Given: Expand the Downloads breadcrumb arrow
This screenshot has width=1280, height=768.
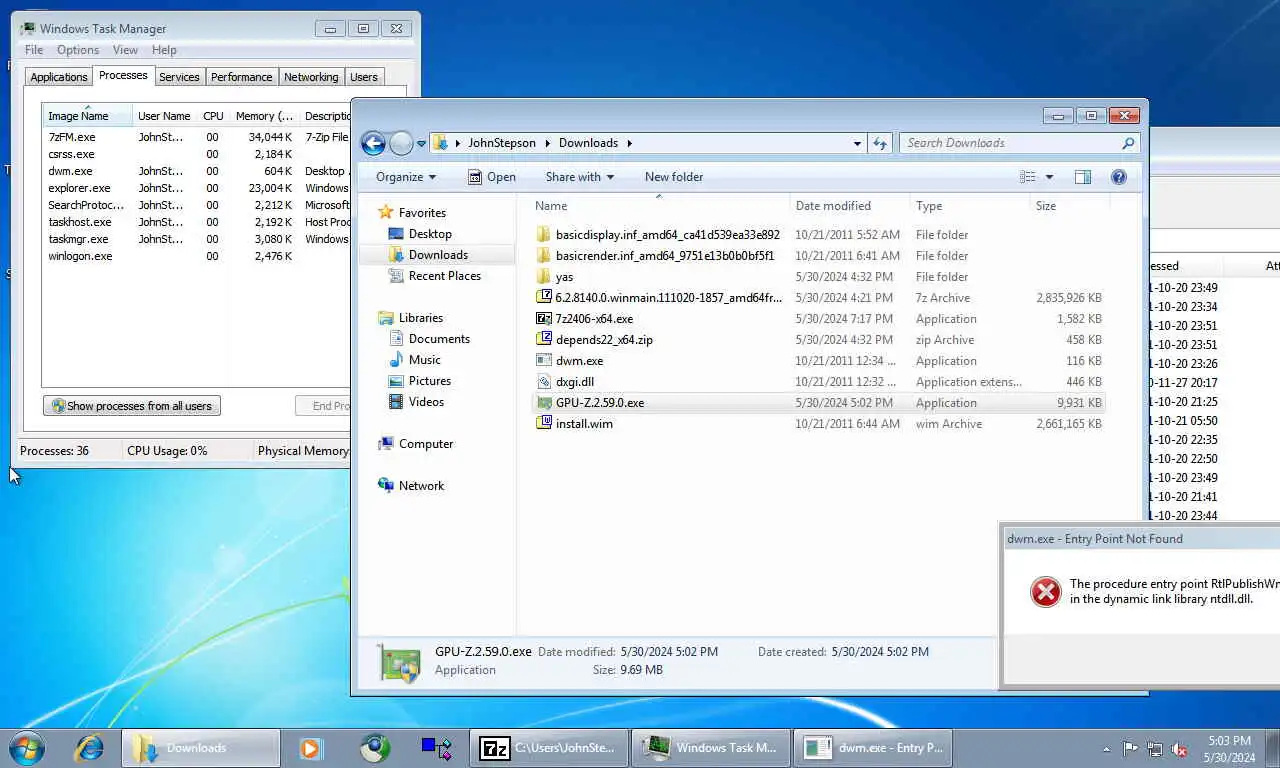Looking at the screenshot, I should (630, 143).
